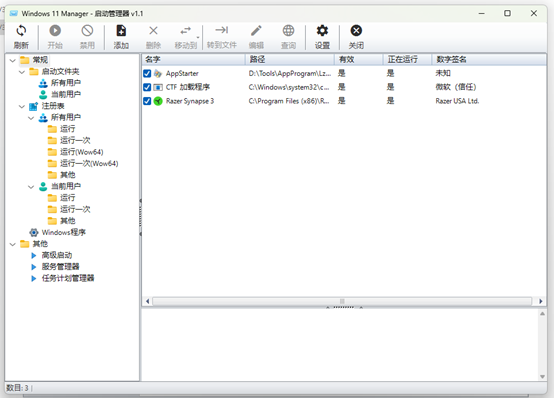This screenshot has height=398, width=554.
Task: Select 运行 folder under registry 所有用户
Action: tap(67, 129)
